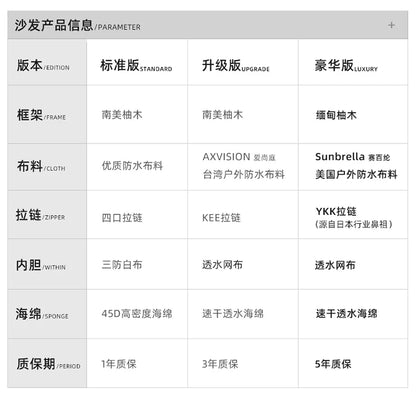Click the YKK拉链 text
Screen dimensions: 416x393
(x=336, y=211)
